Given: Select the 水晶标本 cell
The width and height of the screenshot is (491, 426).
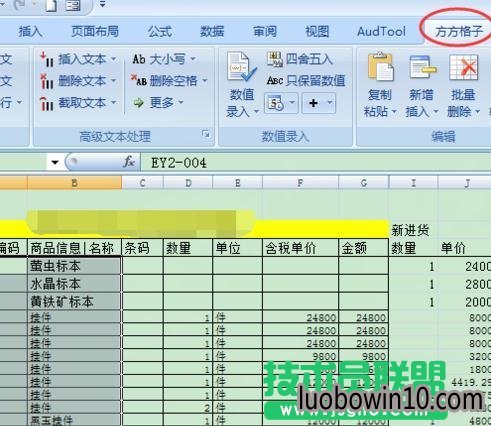Looking at the screenshot, I should coord(75,284).
